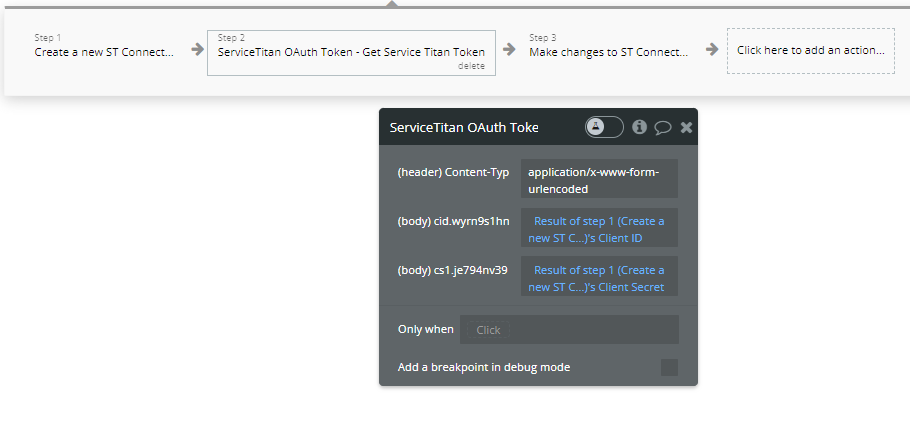This screenshot has width=910, height=429.
Task: Click the arrow between Step 1 and Step 2
Action: pos(197,49)
